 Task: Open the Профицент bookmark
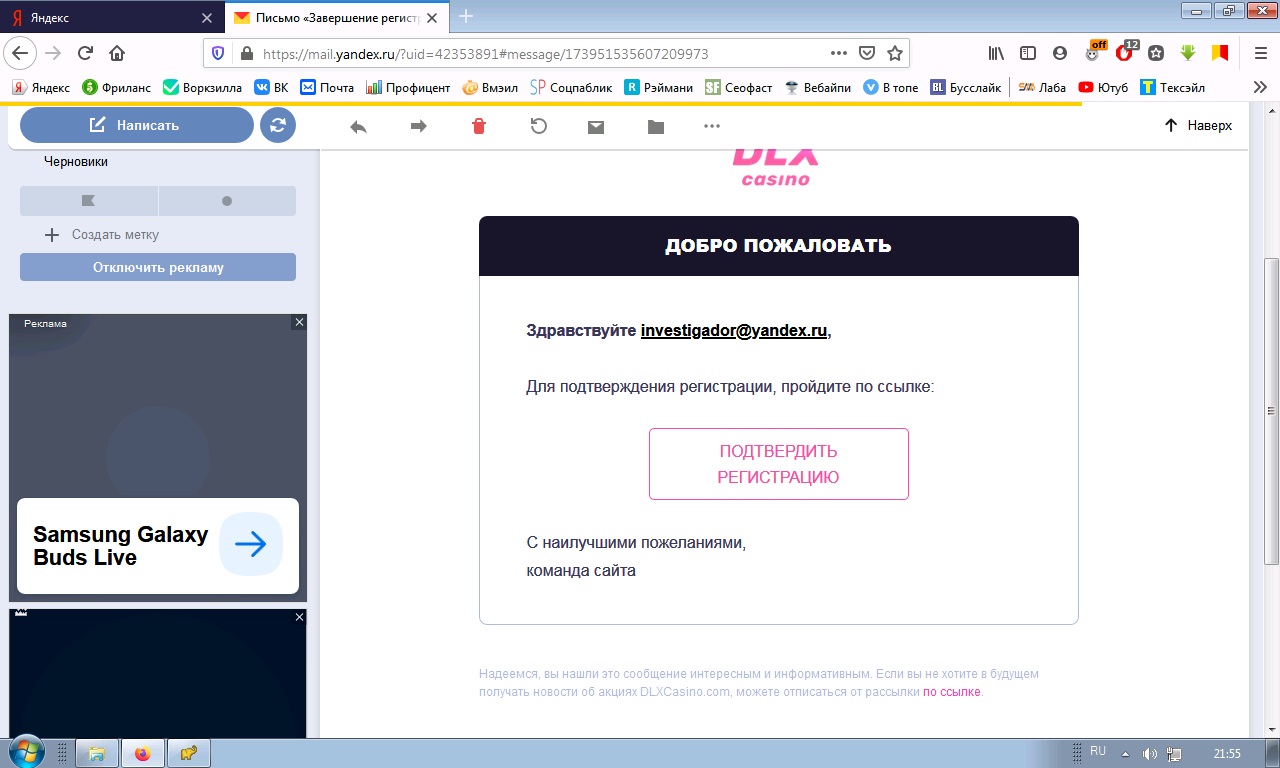click(x=409, y=87)
